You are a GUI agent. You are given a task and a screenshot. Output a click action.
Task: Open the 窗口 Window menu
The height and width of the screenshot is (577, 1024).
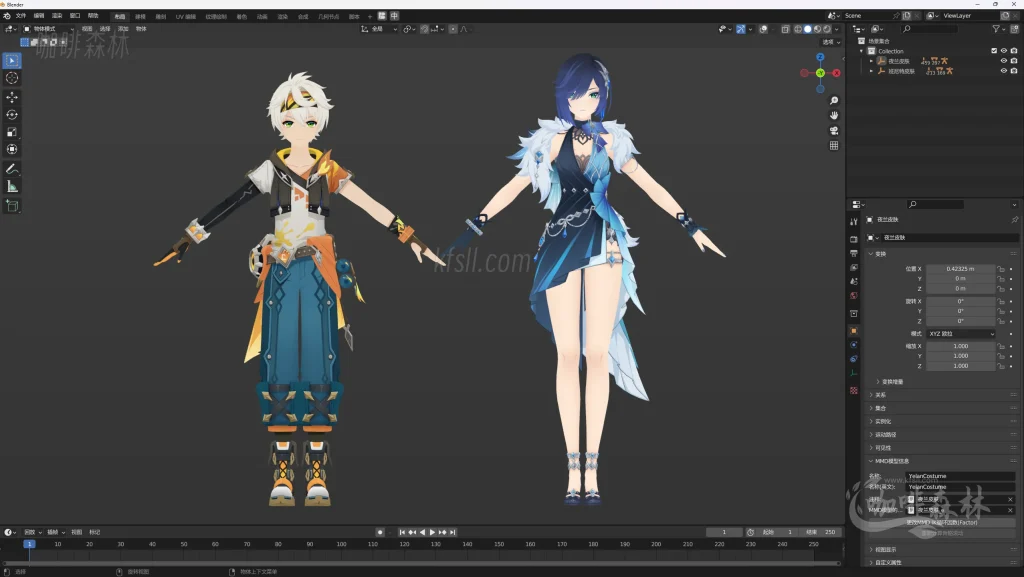pos(75,16)
